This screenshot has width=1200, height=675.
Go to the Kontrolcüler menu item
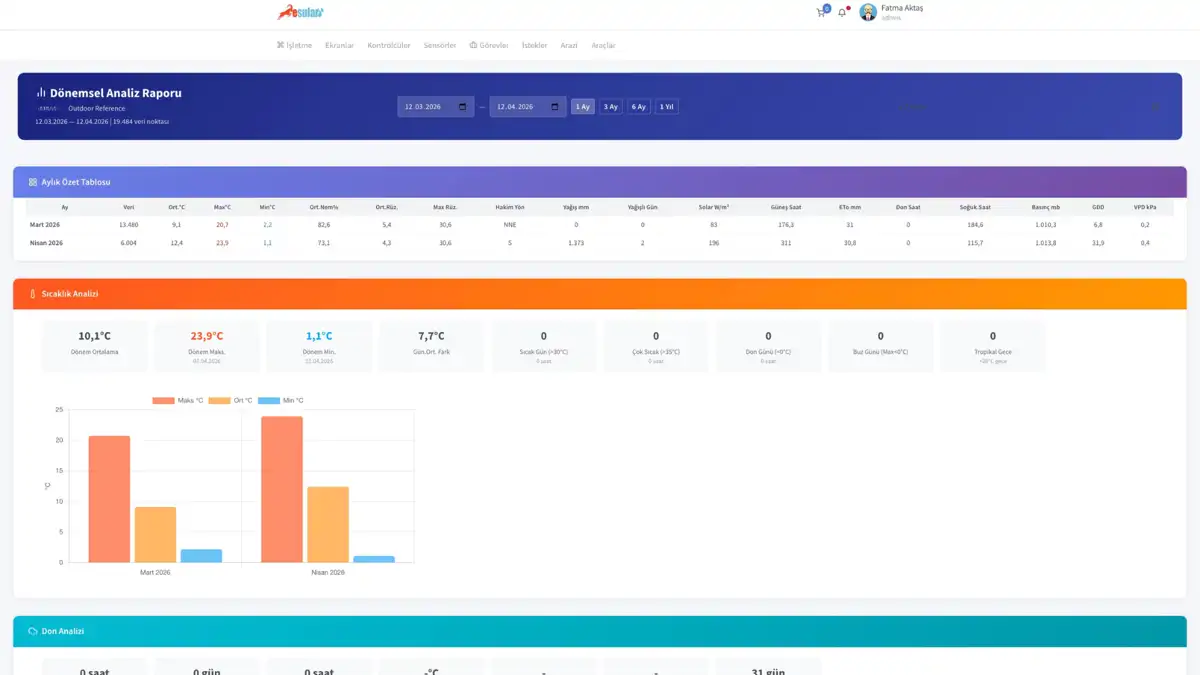click(389, 45)
